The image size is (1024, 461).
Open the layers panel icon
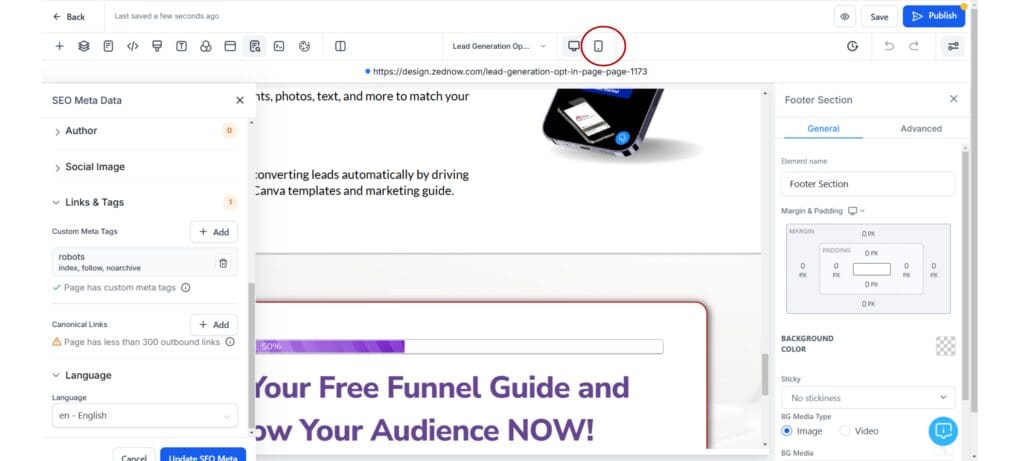(x=84, y=46)
